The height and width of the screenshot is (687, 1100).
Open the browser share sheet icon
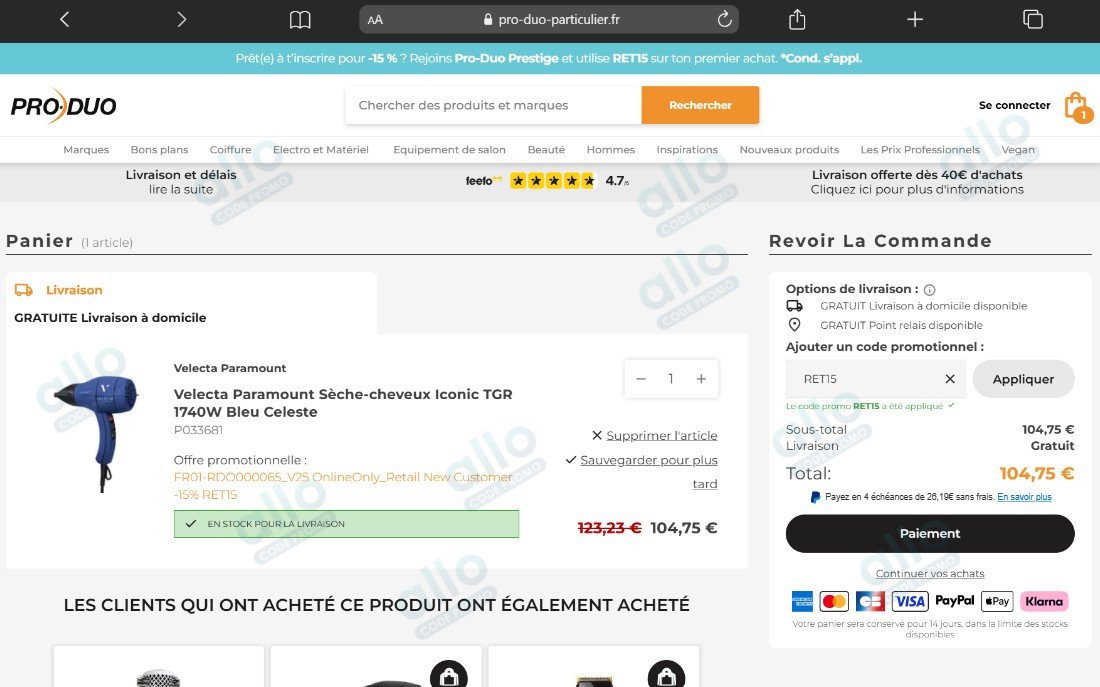[x=797, y=19]
